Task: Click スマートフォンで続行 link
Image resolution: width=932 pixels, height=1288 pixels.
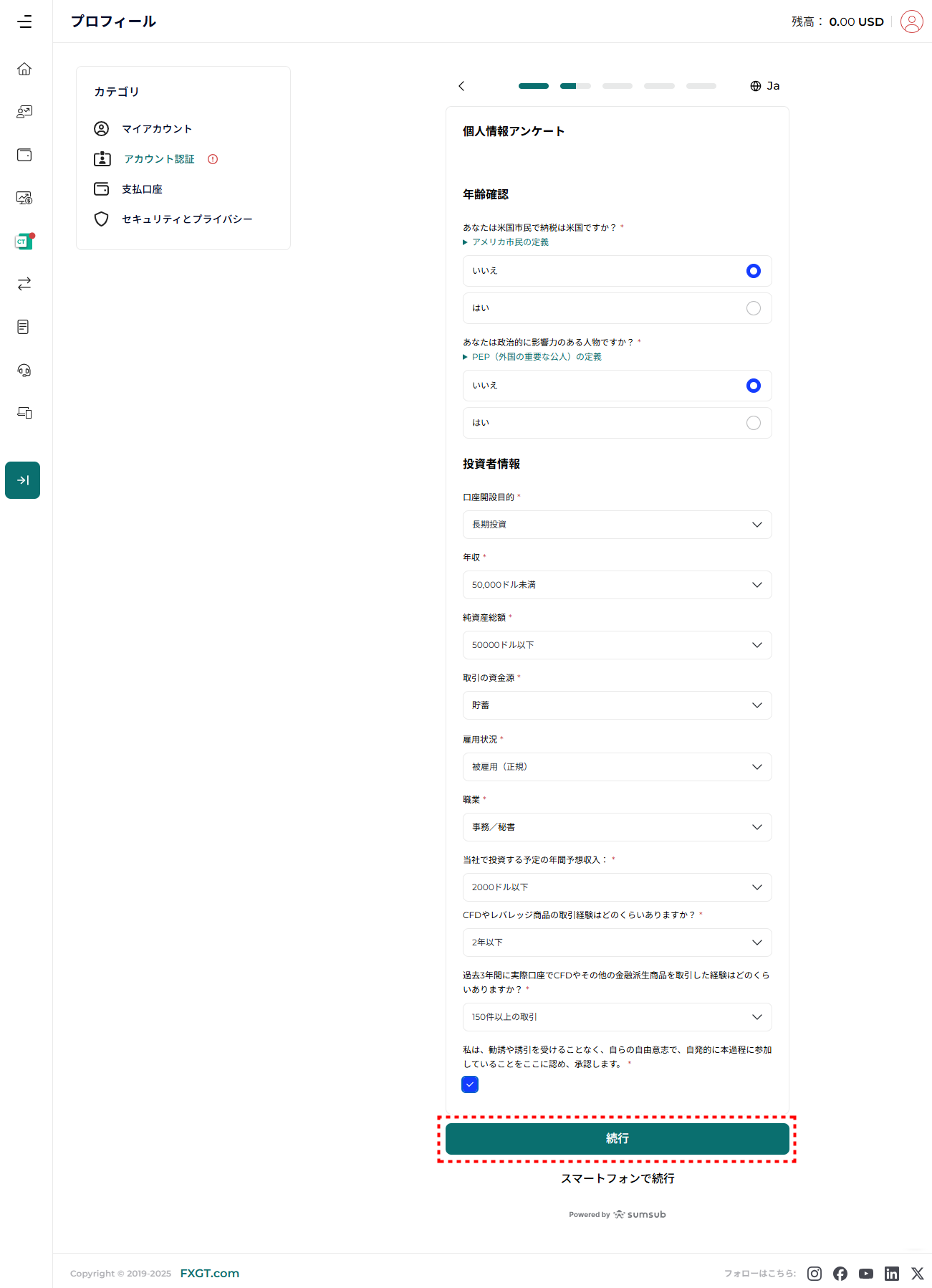Action: 617,1178
